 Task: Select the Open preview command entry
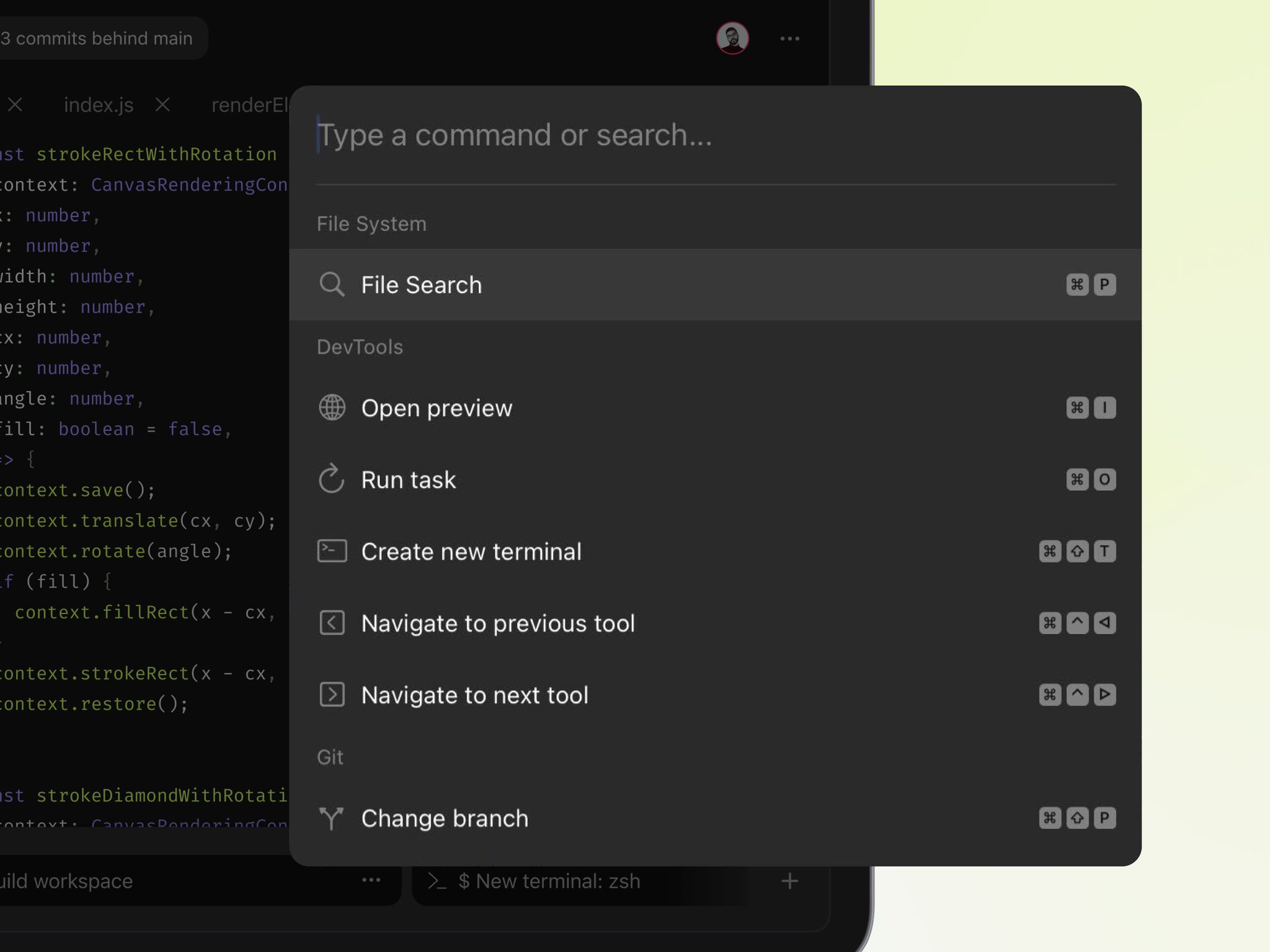click(437, 408)
